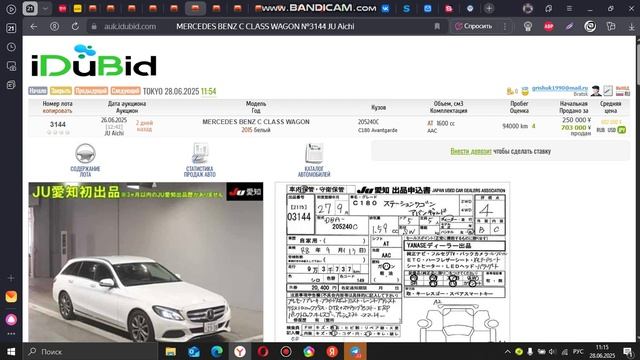This screenshot has width=640, height=360.
Task: Open Windows notification center
Action: [628, 351]
